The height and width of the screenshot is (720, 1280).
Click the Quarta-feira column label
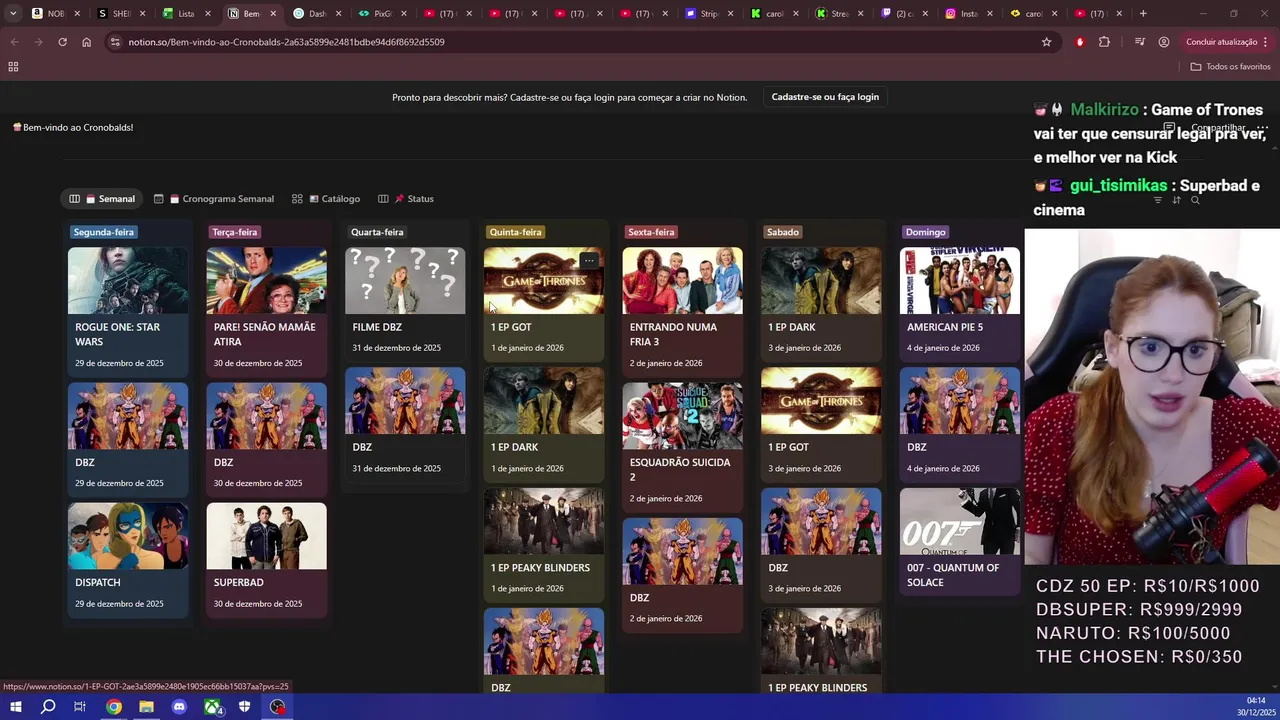[377, 232]
